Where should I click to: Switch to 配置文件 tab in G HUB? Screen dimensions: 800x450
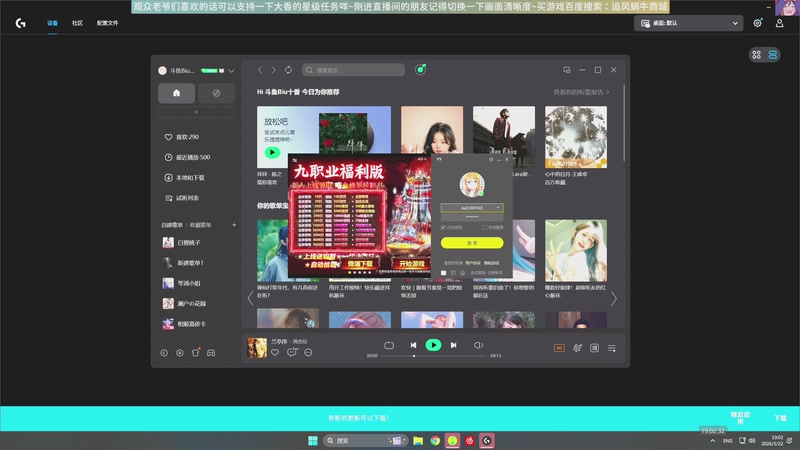point(108,23)
